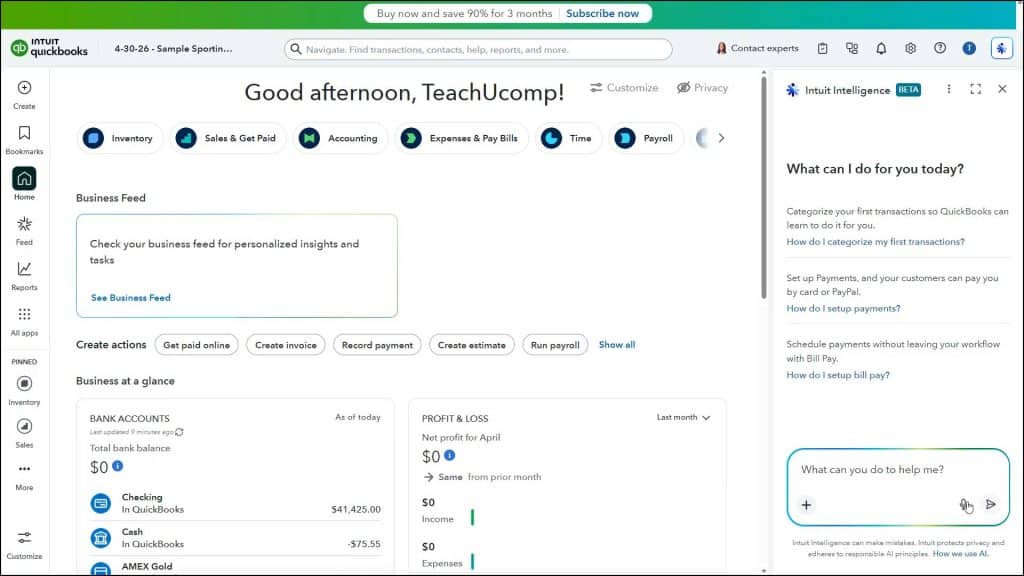This screenshot has width=1024, height=576.
Task: Click Show all create actions
Action: (x=617, y=345)
